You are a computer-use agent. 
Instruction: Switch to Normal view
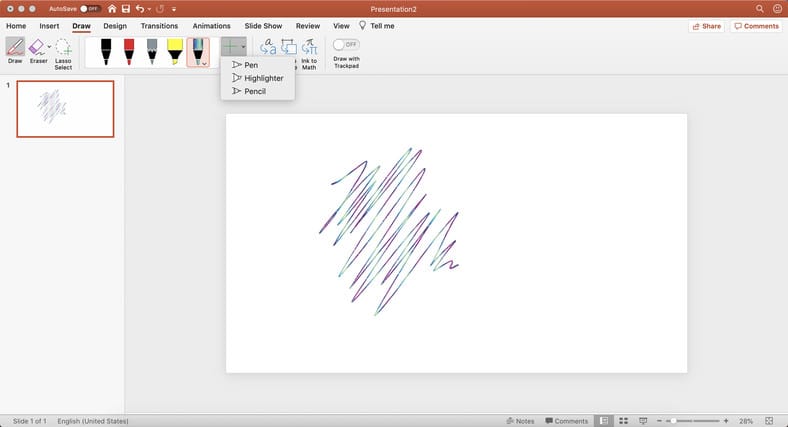click(604, 421)
